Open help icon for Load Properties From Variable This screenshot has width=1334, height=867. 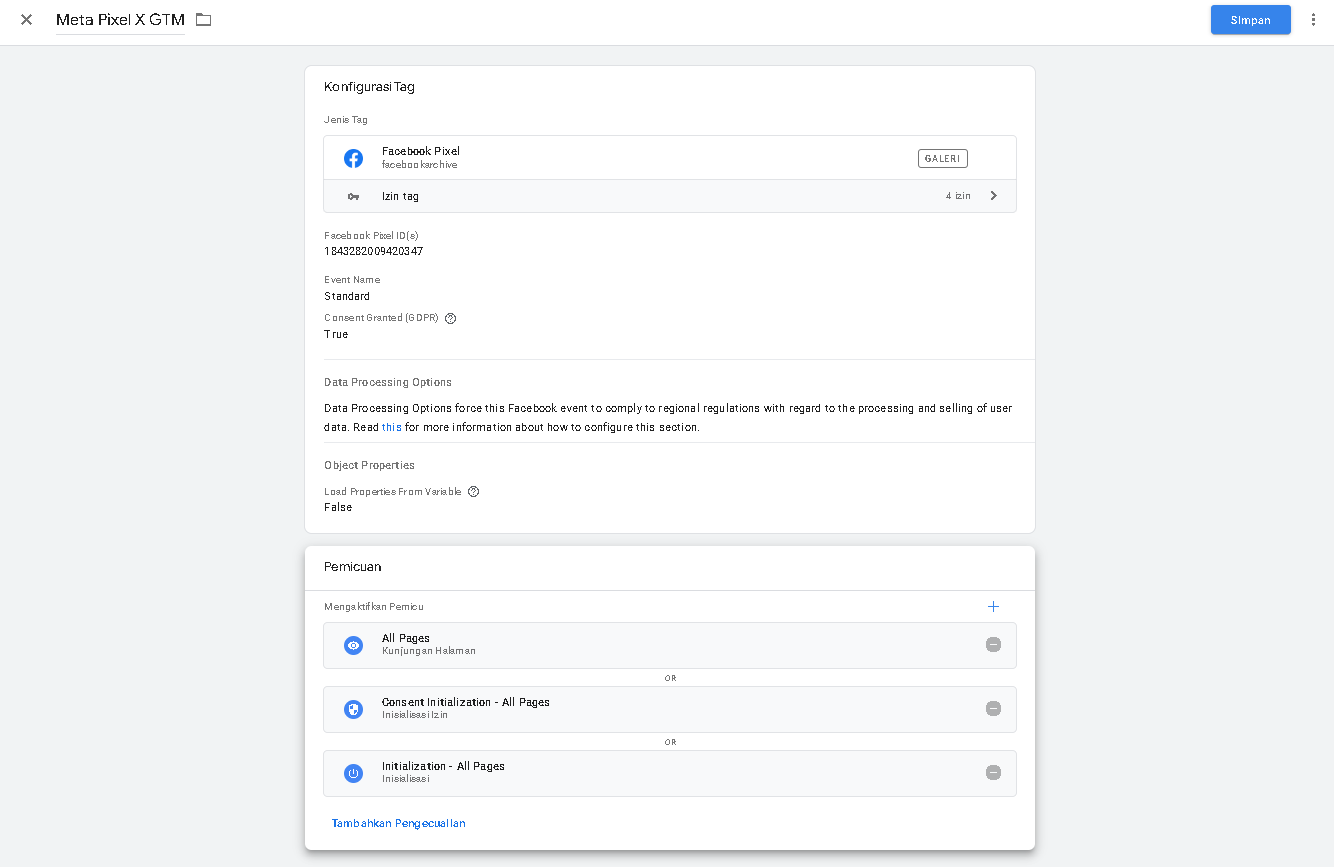pos(474,492)
